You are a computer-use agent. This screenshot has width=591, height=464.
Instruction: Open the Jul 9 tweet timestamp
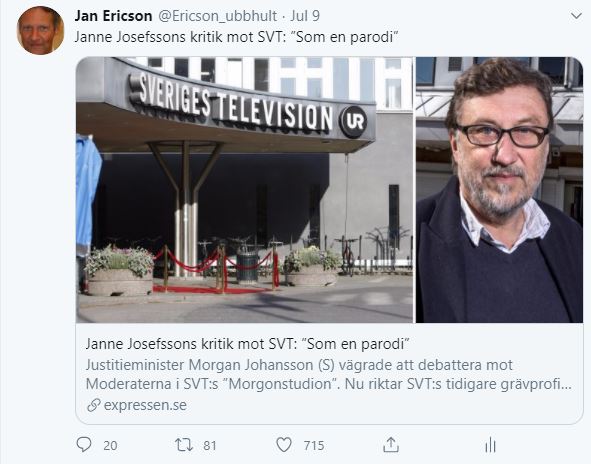pyautogui.click(x=305, y=16)
